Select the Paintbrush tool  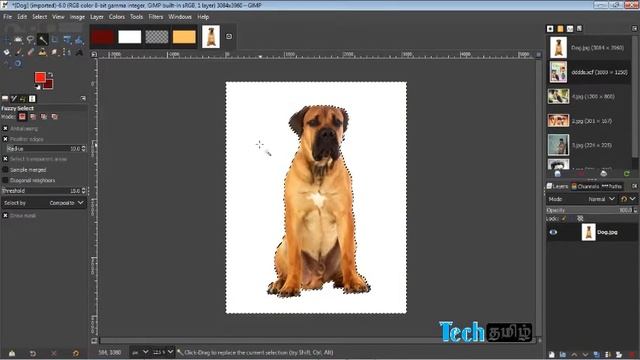[18, 52]
